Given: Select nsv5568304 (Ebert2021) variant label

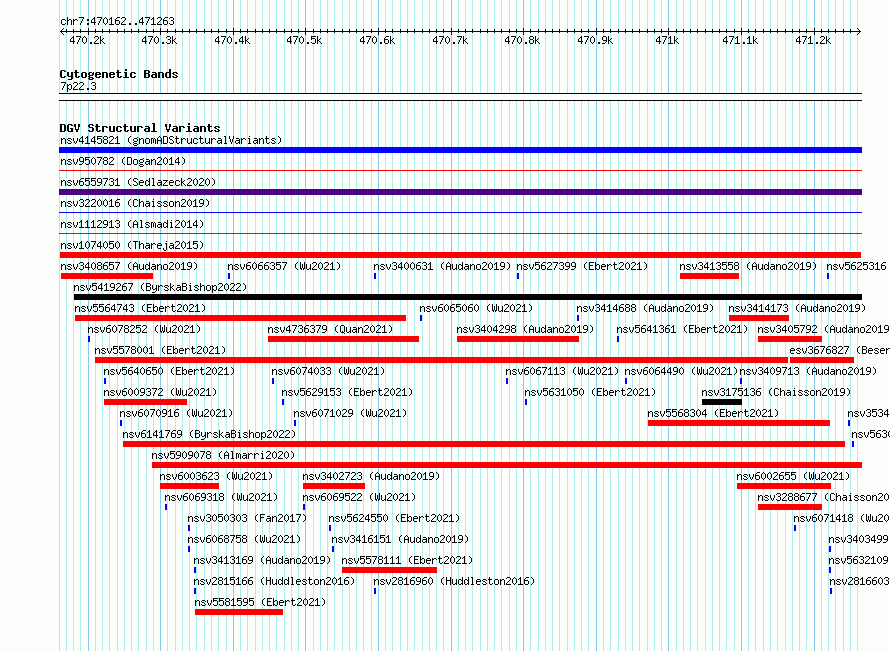Looking at the screenshot, I should 713,413.
